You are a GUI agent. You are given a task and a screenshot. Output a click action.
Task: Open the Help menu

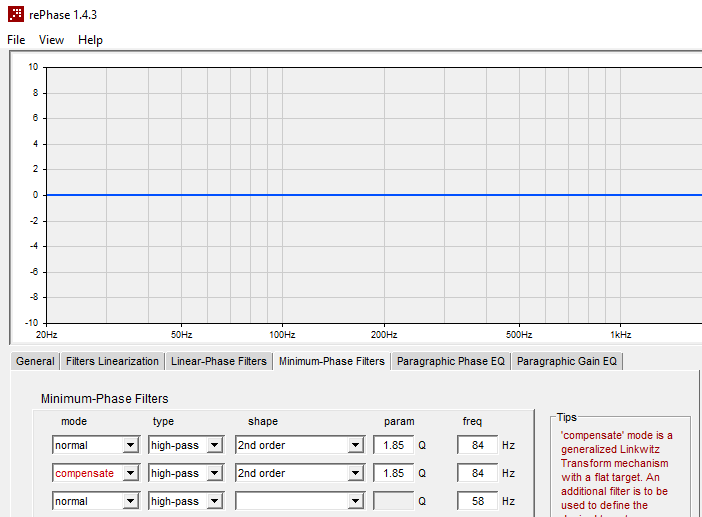(x=90, y=40)
